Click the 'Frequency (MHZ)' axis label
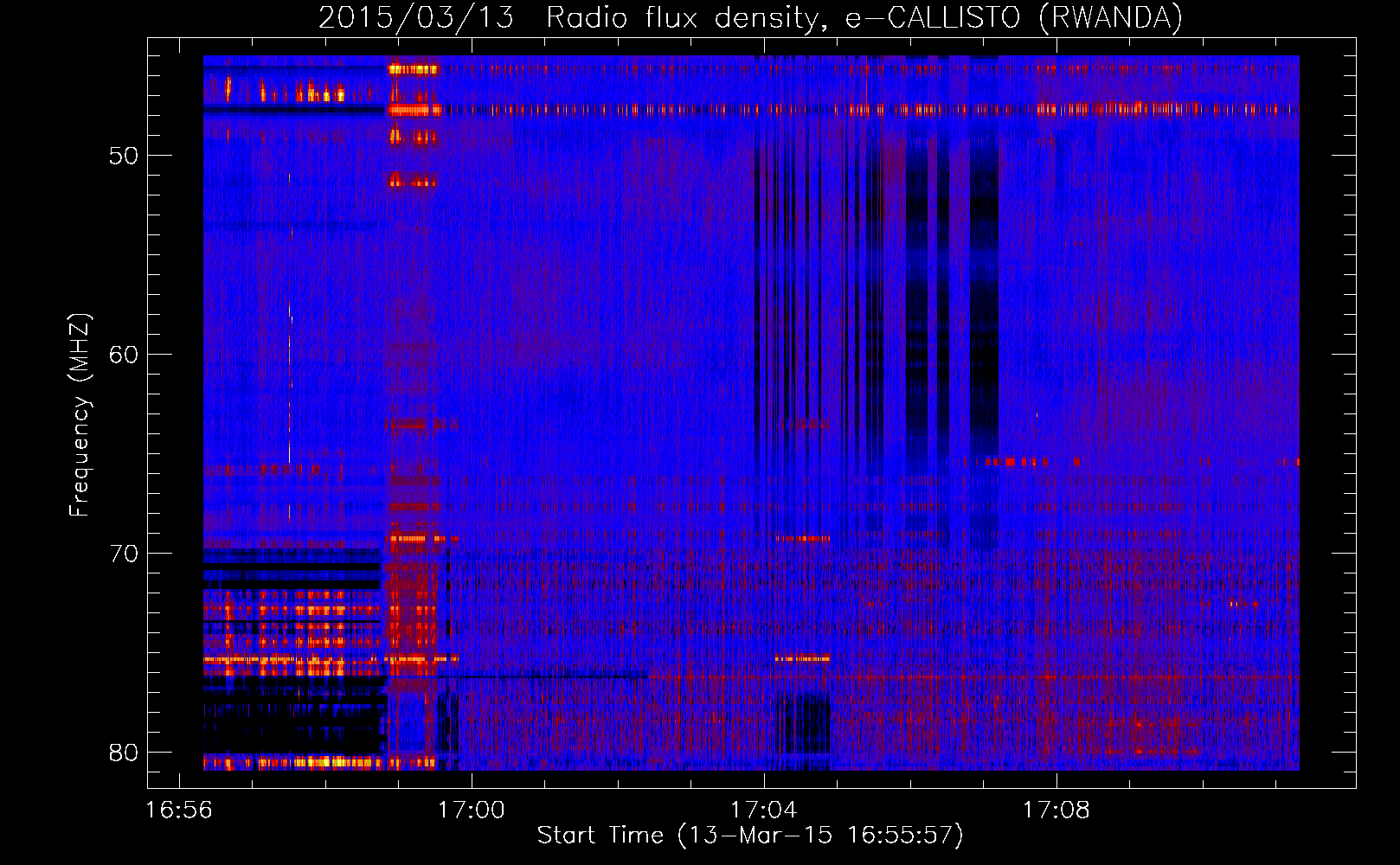Viewport: 1400px width, 865px height. (80, 414)
